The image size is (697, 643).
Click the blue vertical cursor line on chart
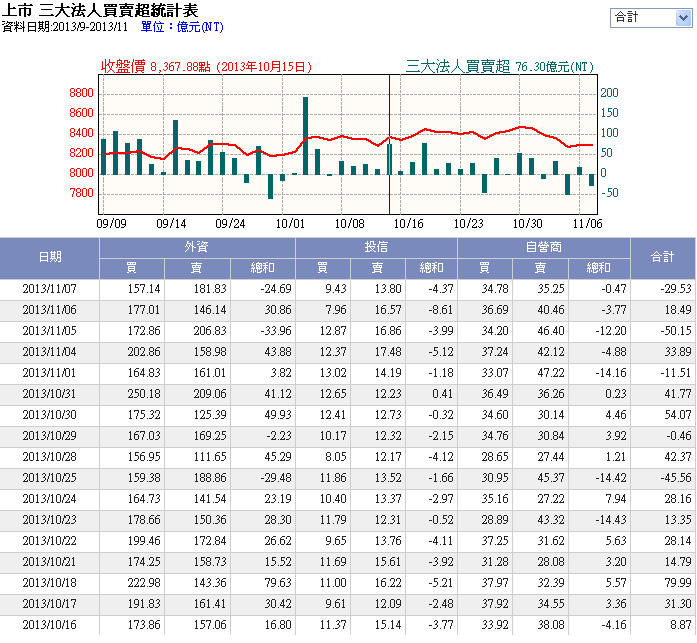click(389, 145)
